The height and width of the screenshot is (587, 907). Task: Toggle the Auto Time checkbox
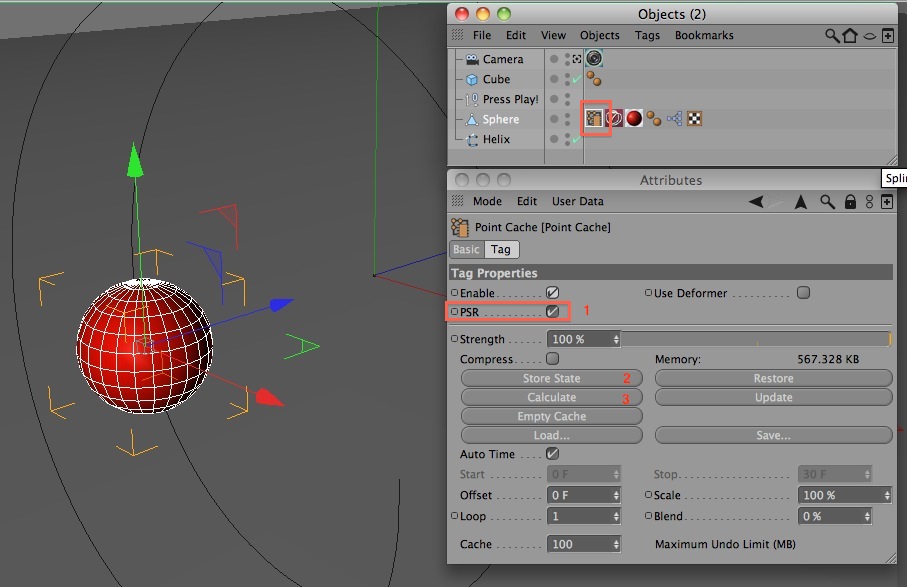(552, 454)
